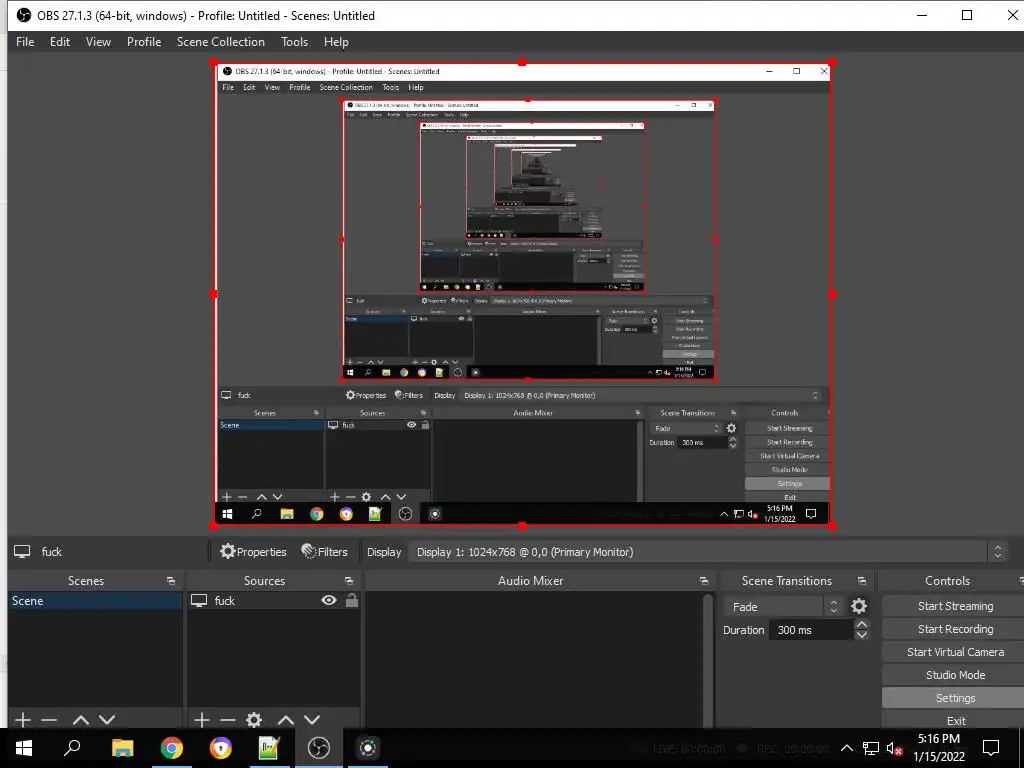Open Windows notification center icon

pos(991,748)
